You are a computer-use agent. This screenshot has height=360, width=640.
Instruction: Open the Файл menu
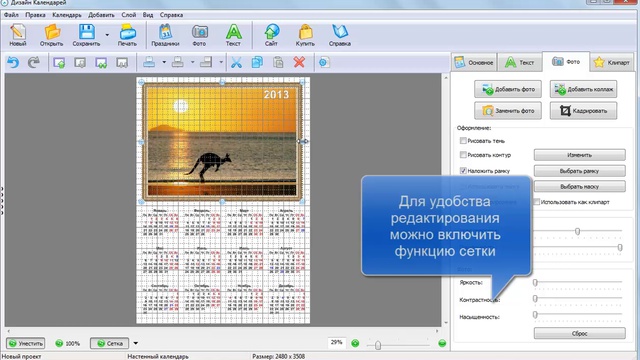click(x=11, y=15)
